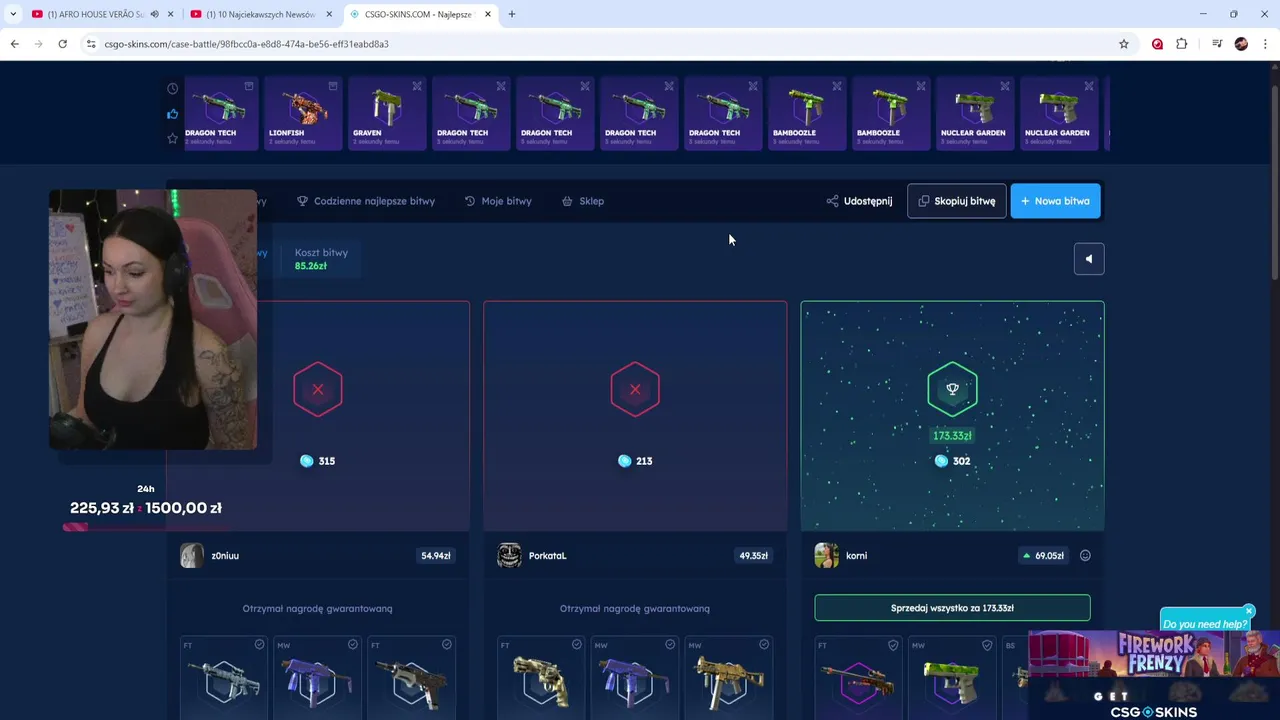
Task: Close the 'Do you need help?' bubble
Action: pos(1248,611)
